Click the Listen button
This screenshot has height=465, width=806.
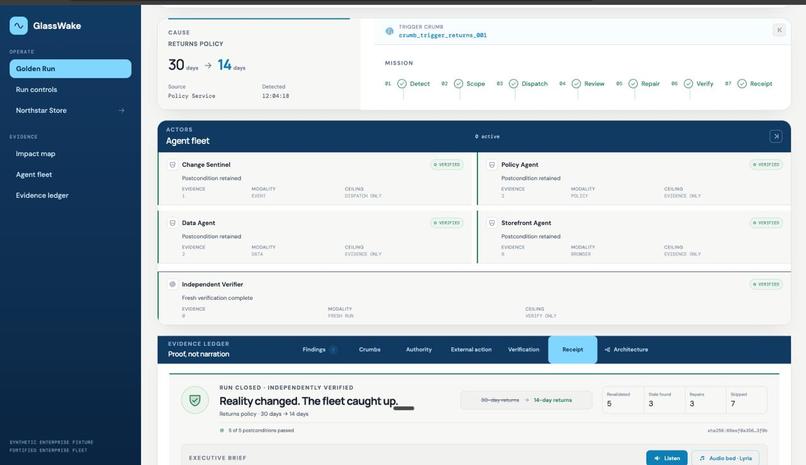pos(667,458)
